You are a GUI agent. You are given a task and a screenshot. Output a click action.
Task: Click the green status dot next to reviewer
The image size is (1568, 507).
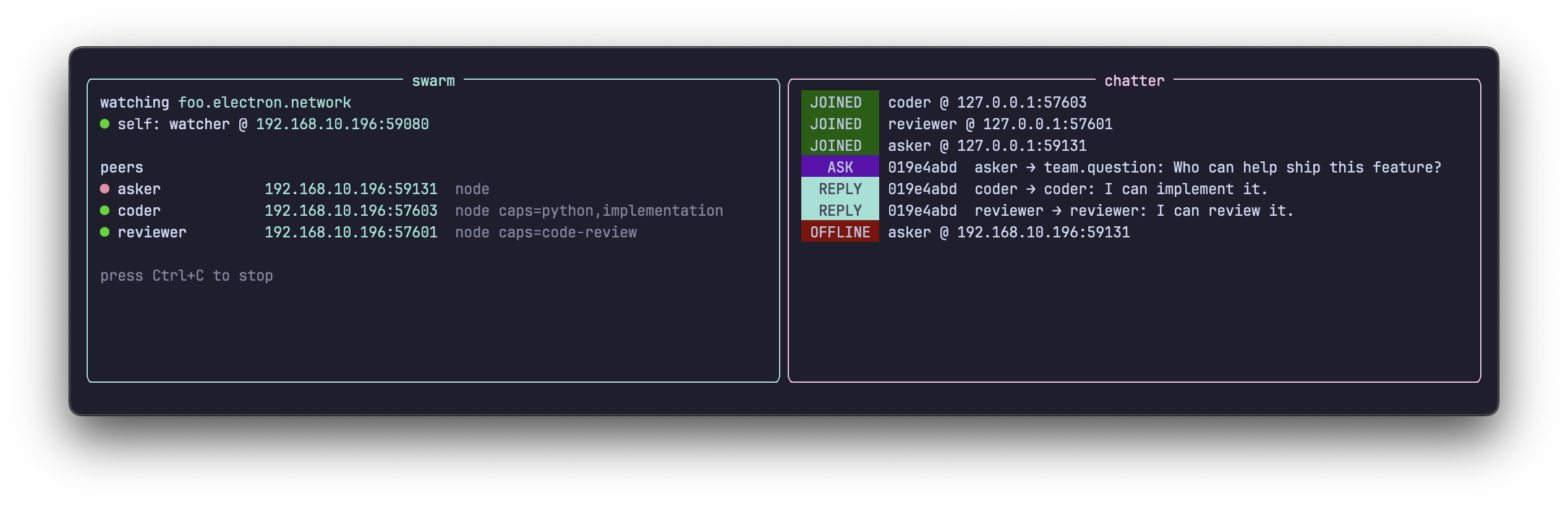tap(104, 232)
